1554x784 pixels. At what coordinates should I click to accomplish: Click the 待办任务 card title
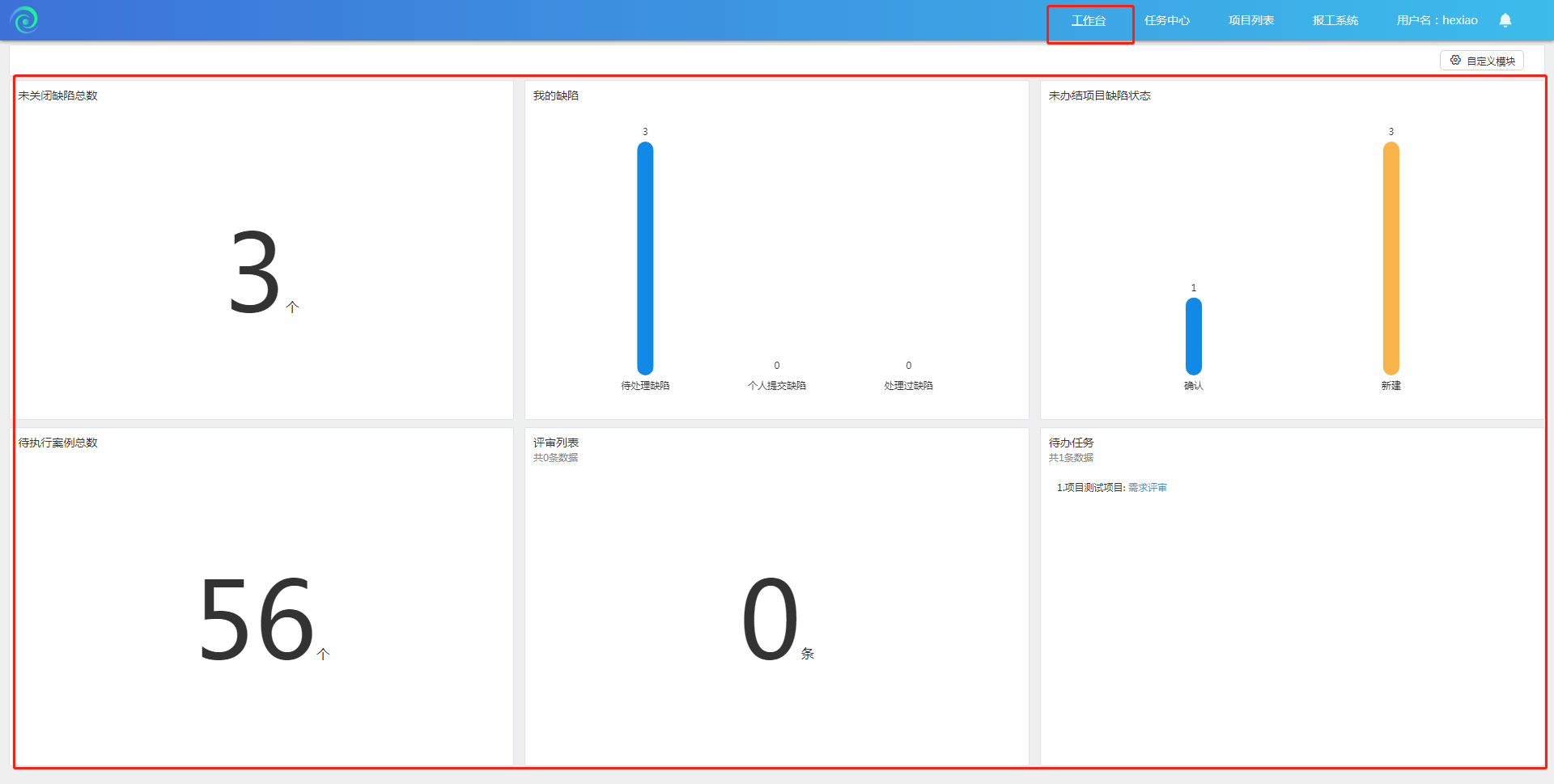pyautogui.click(x=1071, y=443)
